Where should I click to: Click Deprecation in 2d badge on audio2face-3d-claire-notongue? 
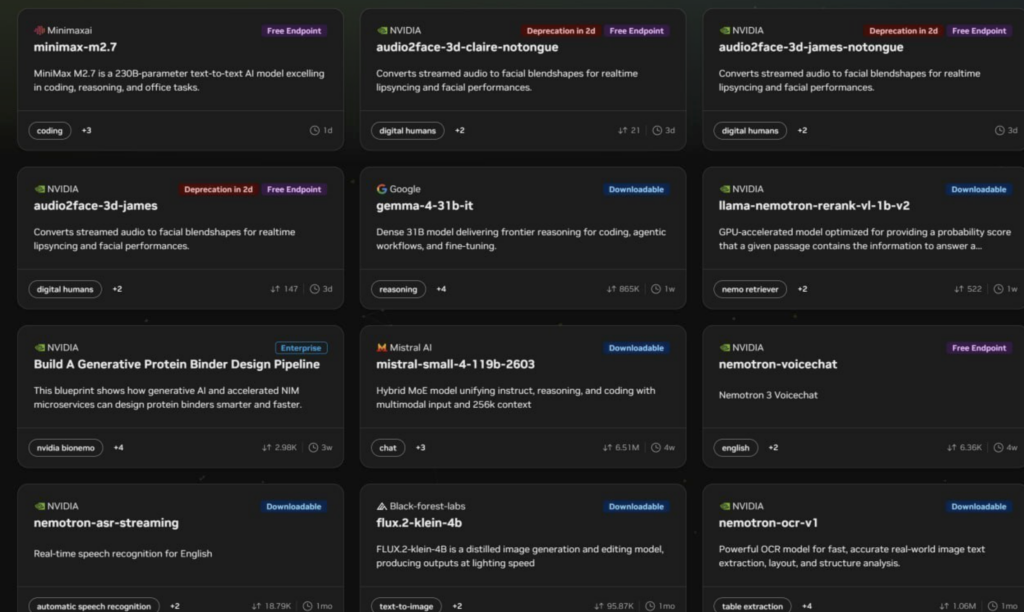(x=560, y=31)
